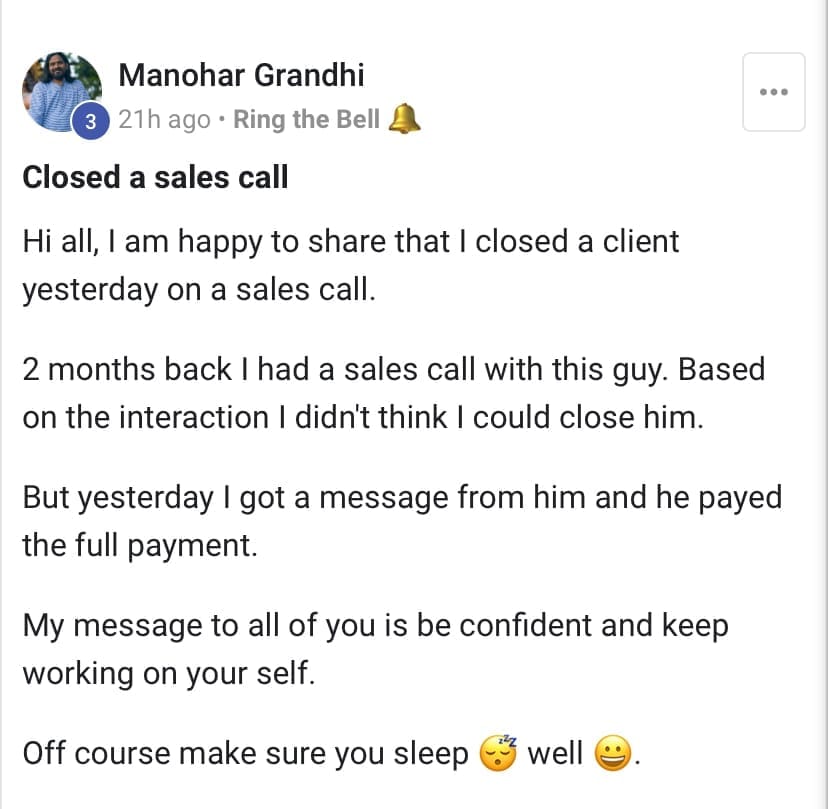
Task: Click the grinning face emoji
Action: (x=611, y=753)
